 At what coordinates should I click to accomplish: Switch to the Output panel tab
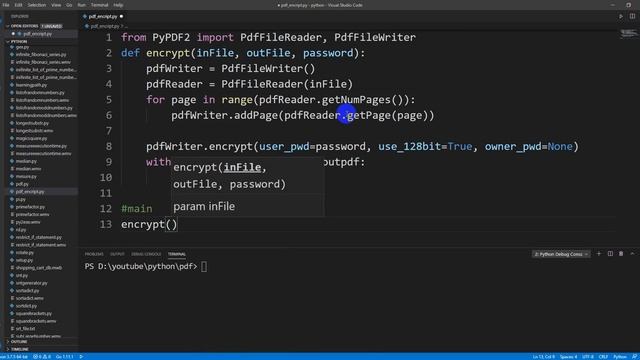pyautogui.click(x=117, y=254)
